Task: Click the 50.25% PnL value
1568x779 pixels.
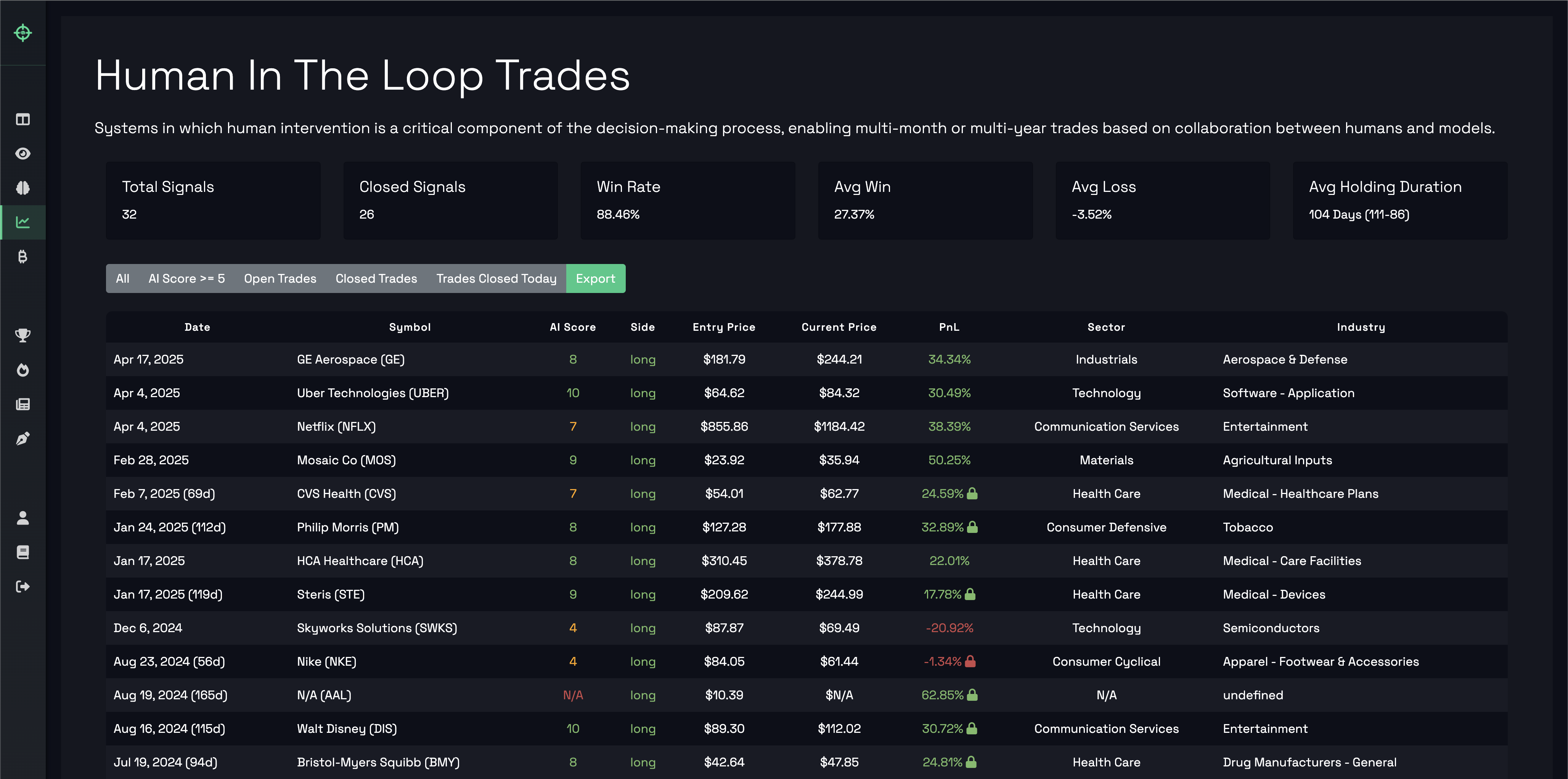Action: tap(949, 460)
